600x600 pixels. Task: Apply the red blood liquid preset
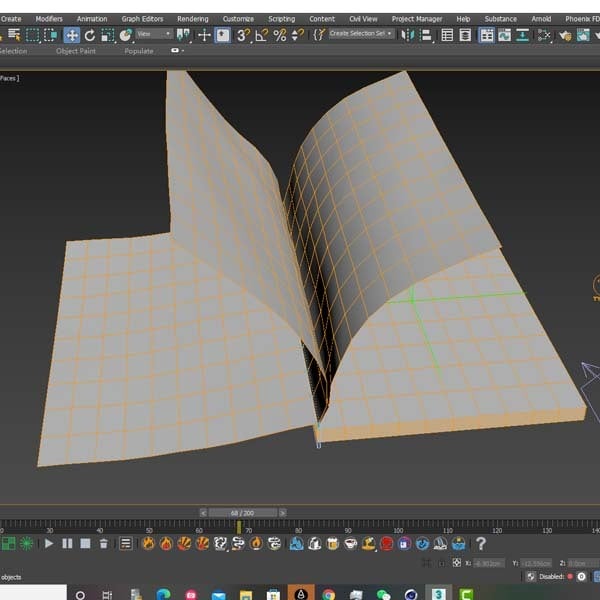[x=387, y=543]
